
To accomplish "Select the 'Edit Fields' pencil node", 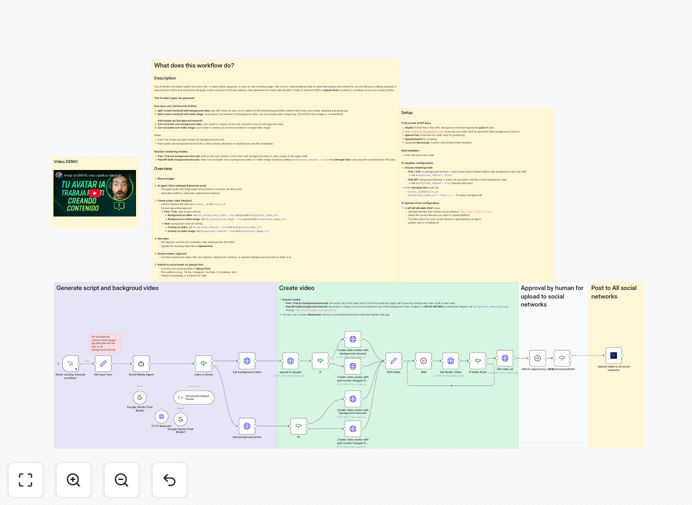I will (x=393, y=361).
